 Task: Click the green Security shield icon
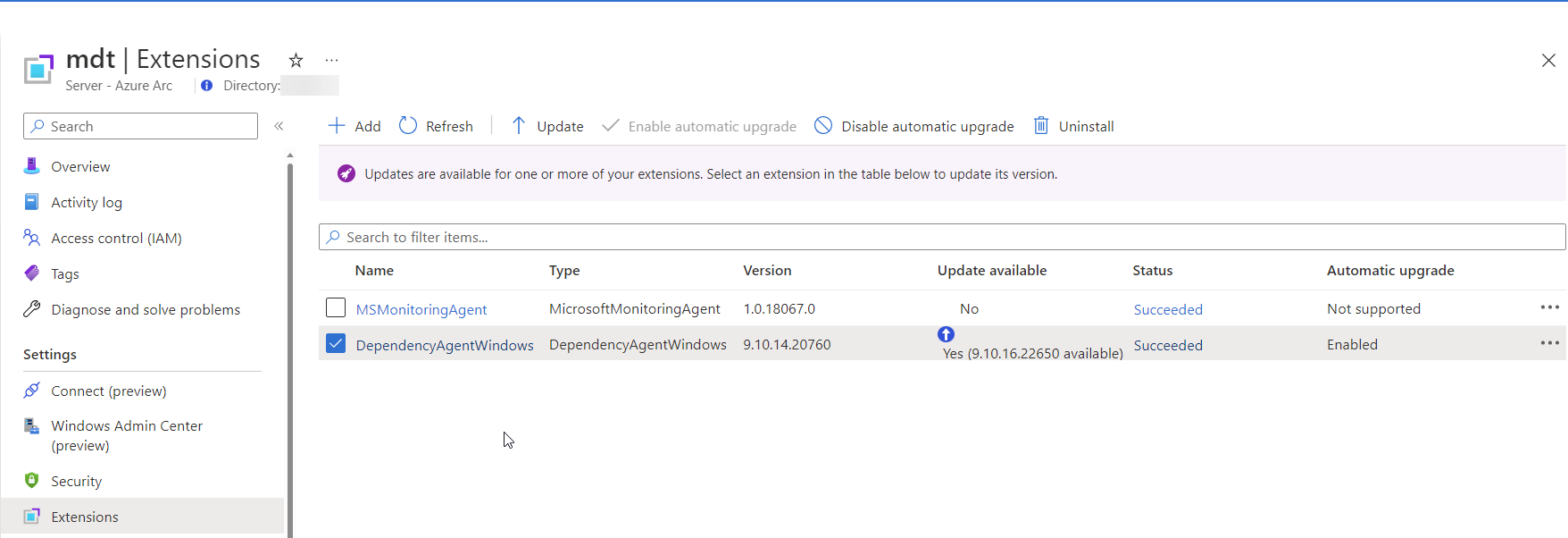(32, 480)
